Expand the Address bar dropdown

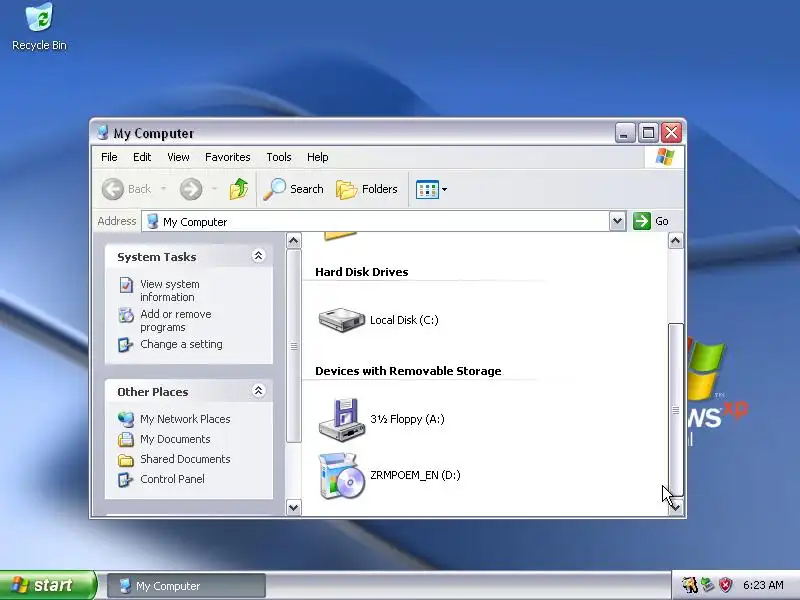click(x=617, y=221)
